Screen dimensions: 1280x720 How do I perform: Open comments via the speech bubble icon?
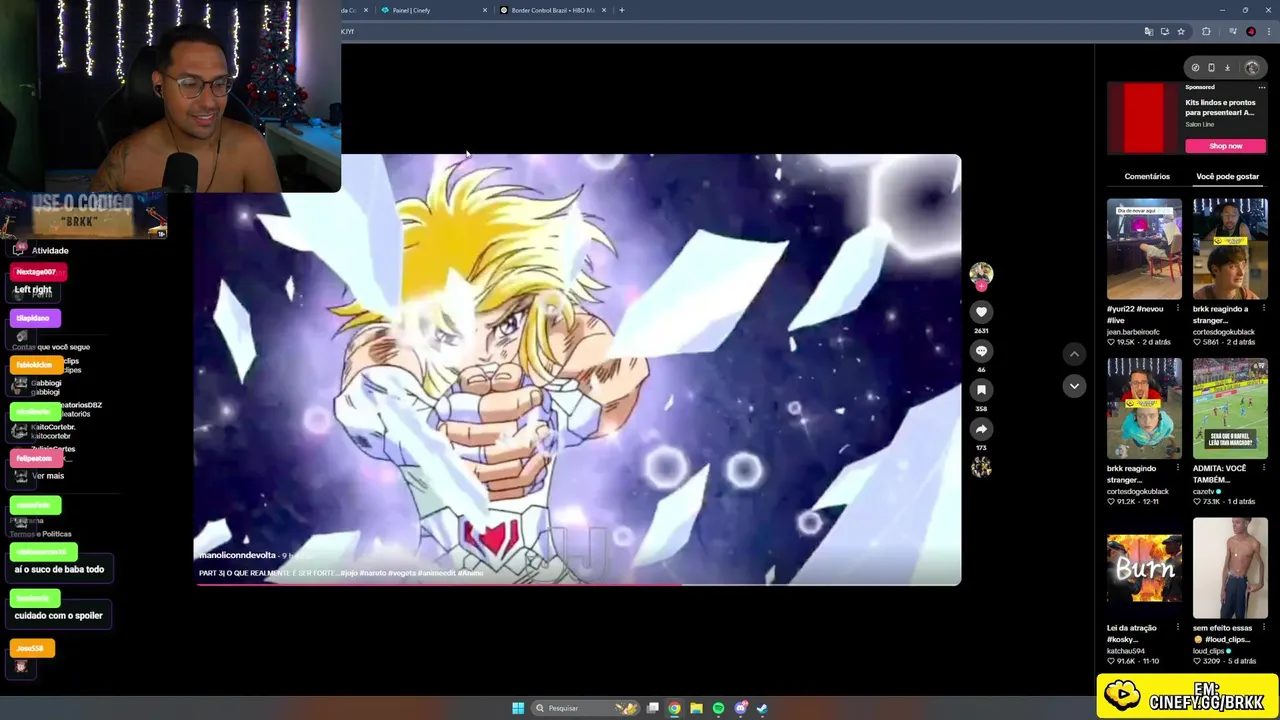click(981, 351)
